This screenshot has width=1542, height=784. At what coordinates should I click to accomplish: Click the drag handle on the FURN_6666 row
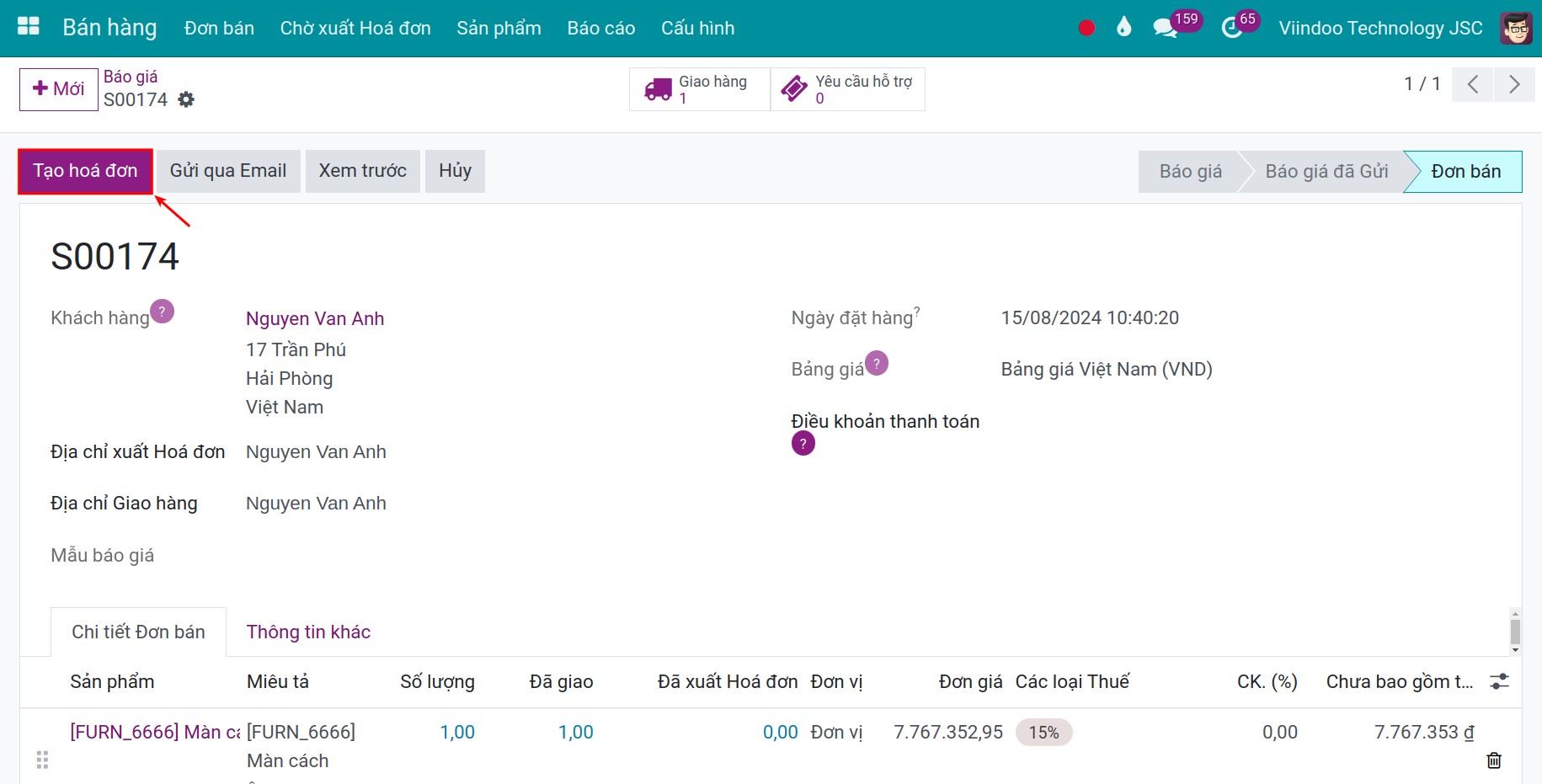(43, 760)
